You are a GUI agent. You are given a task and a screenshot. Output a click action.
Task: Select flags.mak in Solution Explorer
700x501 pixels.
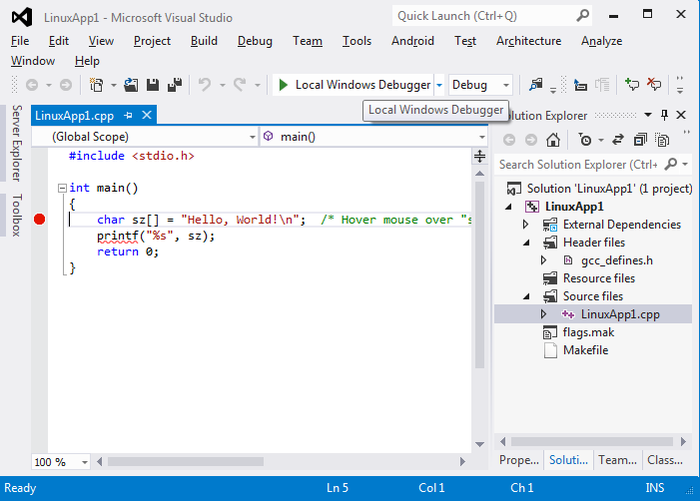point(588,332)
